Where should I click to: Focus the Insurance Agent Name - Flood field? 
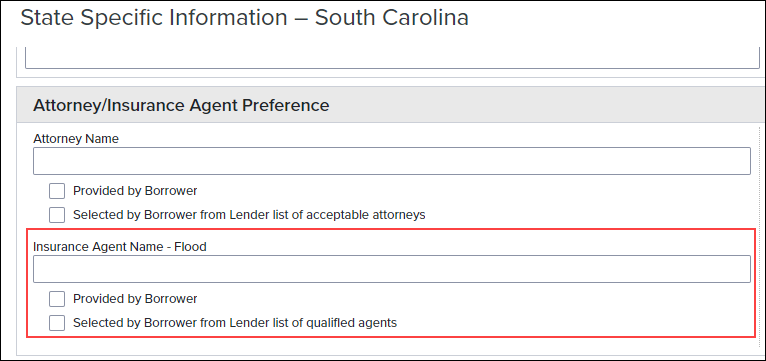point(391,269)
